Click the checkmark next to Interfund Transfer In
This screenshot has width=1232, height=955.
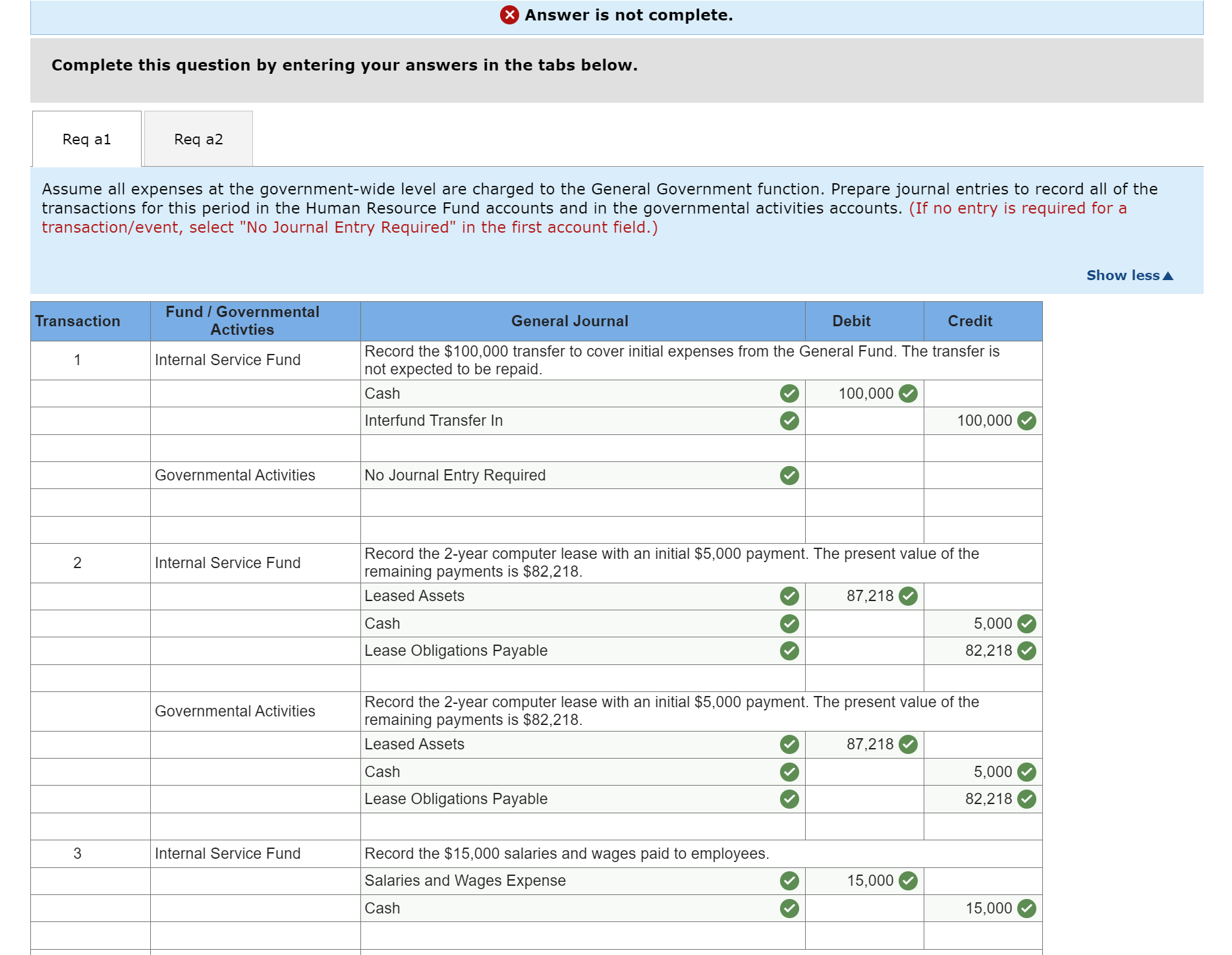click(x=789, y=420)
